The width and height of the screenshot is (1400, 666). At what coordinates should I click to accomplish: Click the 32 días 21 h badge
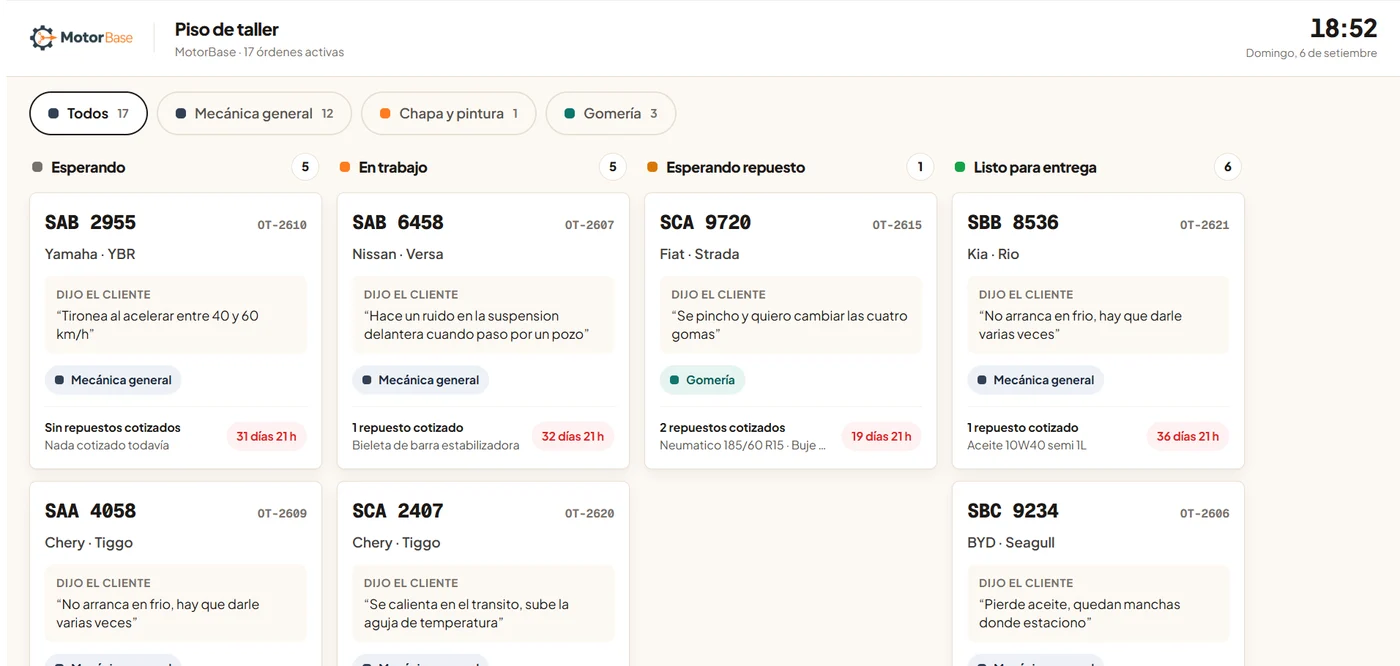pyautogui.click(x=573, y=436)
